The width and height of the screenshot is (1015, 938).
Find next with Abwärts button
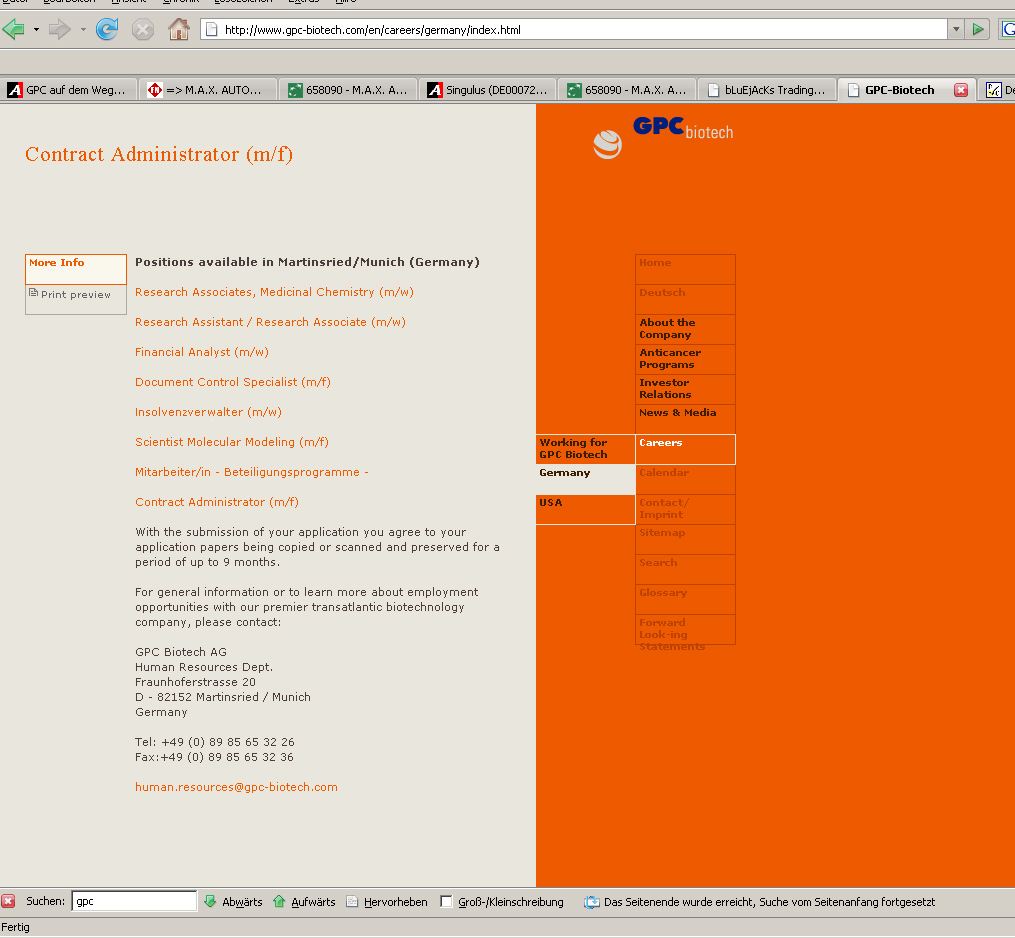point(234,901)
